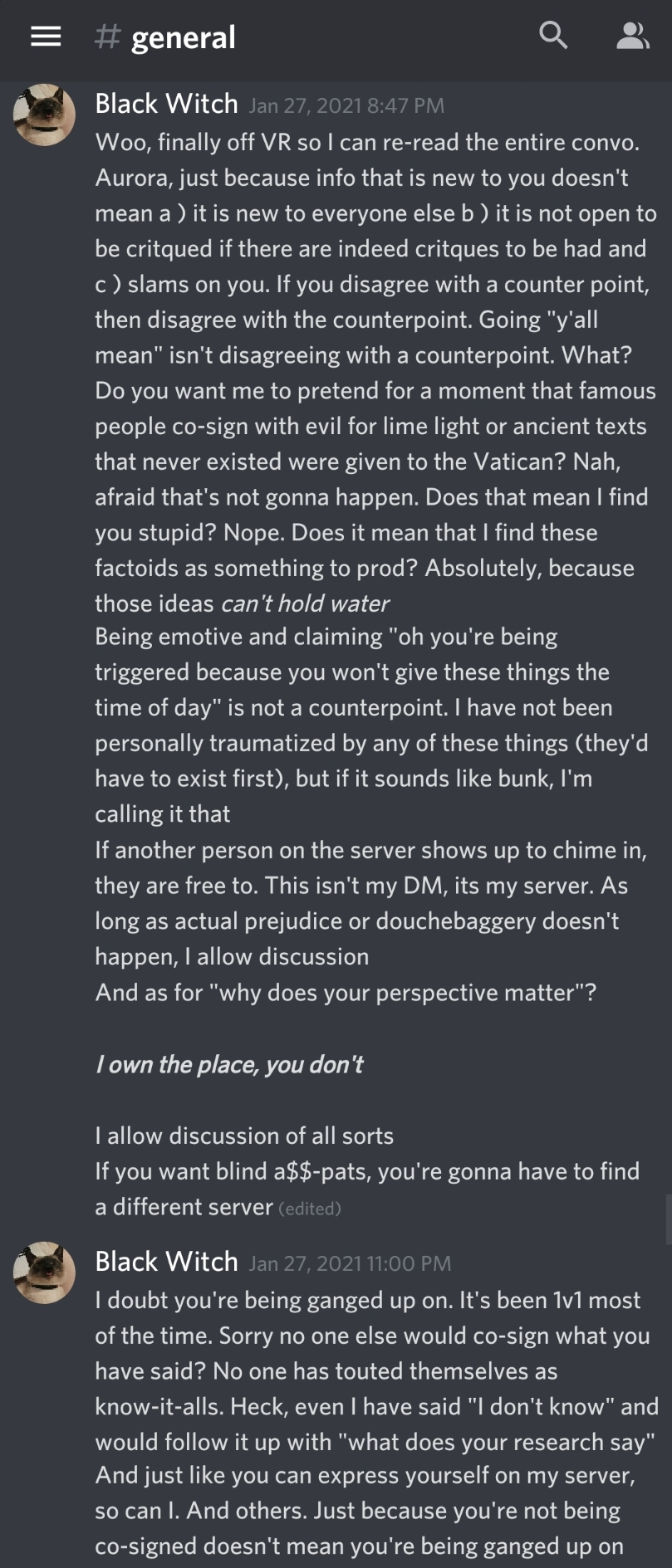
Task: Click the italic "can't hold water" text
Action: 305,603
